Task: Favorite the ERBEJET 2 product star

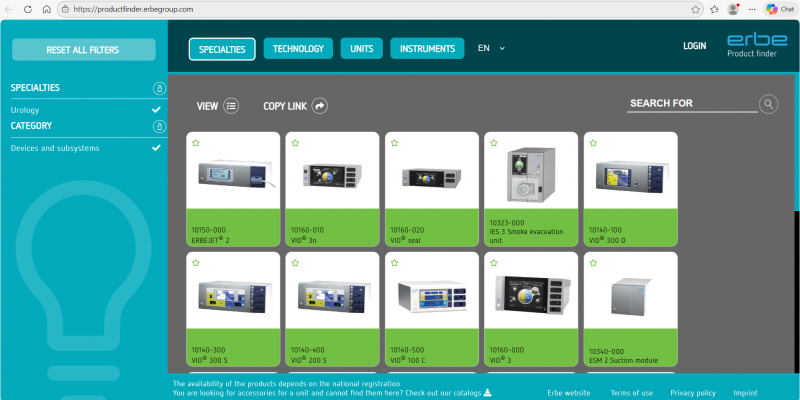Action: point(195,143)
